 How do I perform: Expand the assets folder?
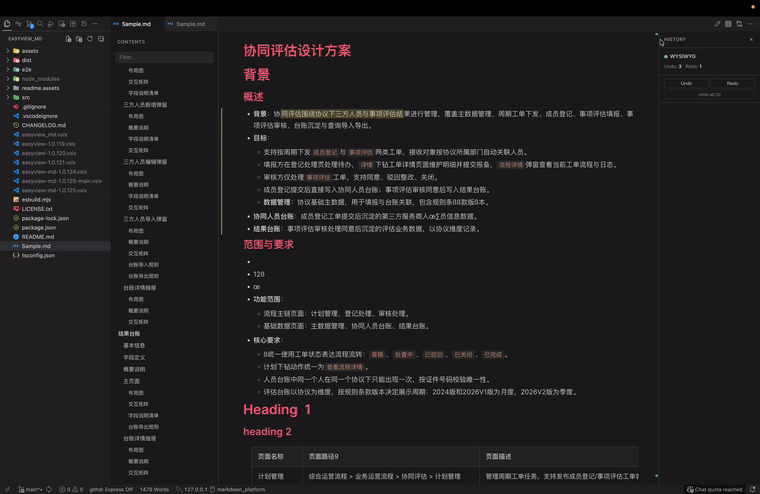[30, 51]
